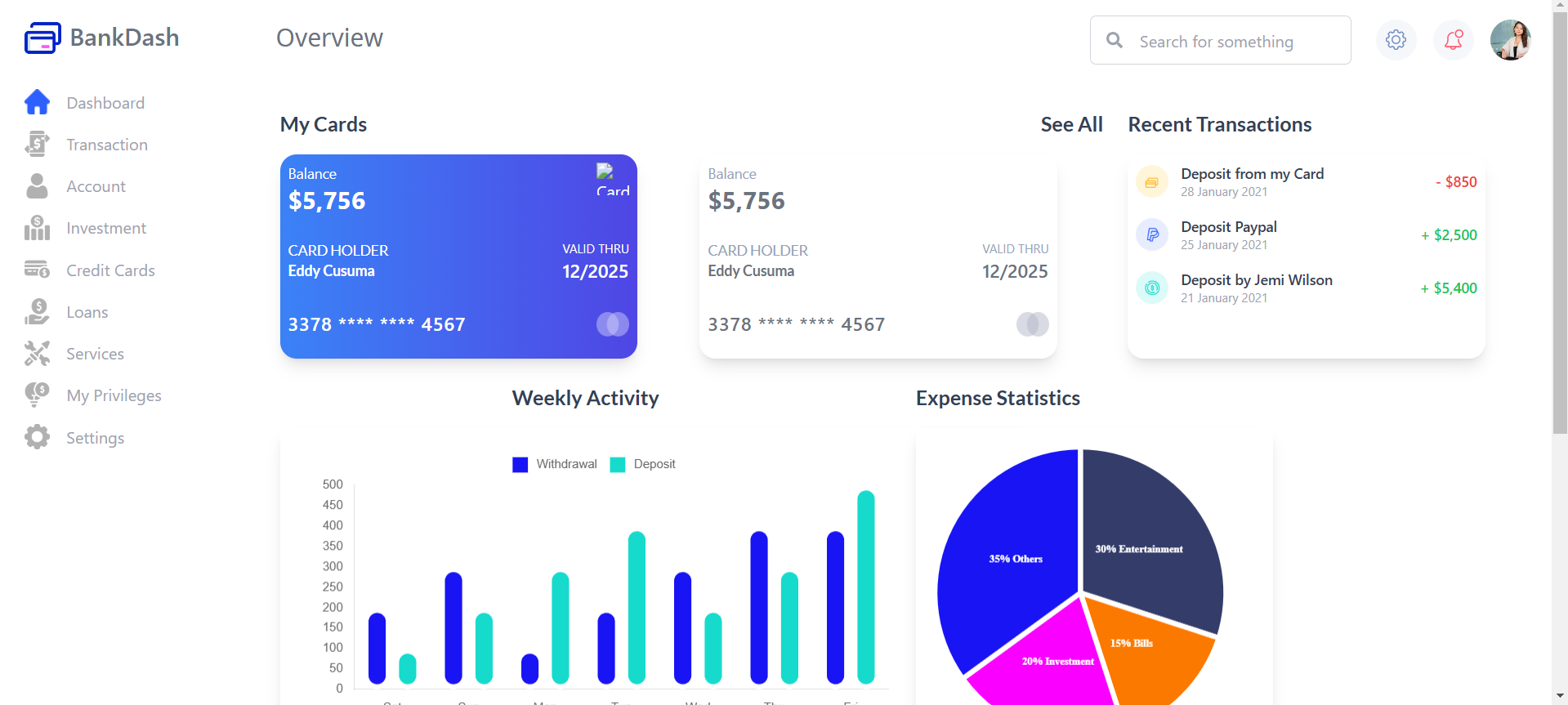The width and height of the screenshot is (1568, 705).
Task: Click the Weekly Activity heading
Action: coord(585,398)
